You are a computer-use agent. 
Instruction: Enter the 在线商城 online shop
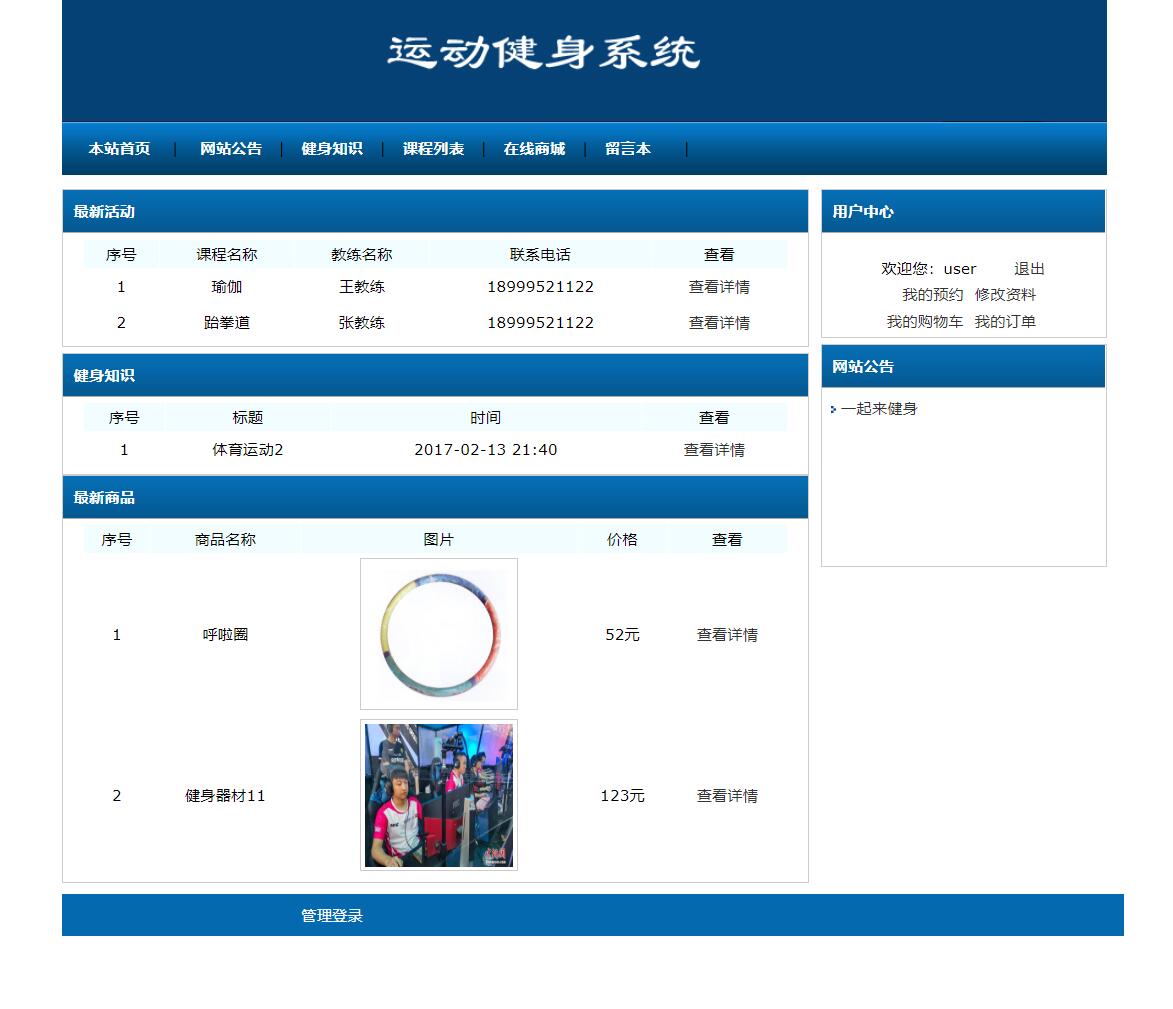(535, 148)
